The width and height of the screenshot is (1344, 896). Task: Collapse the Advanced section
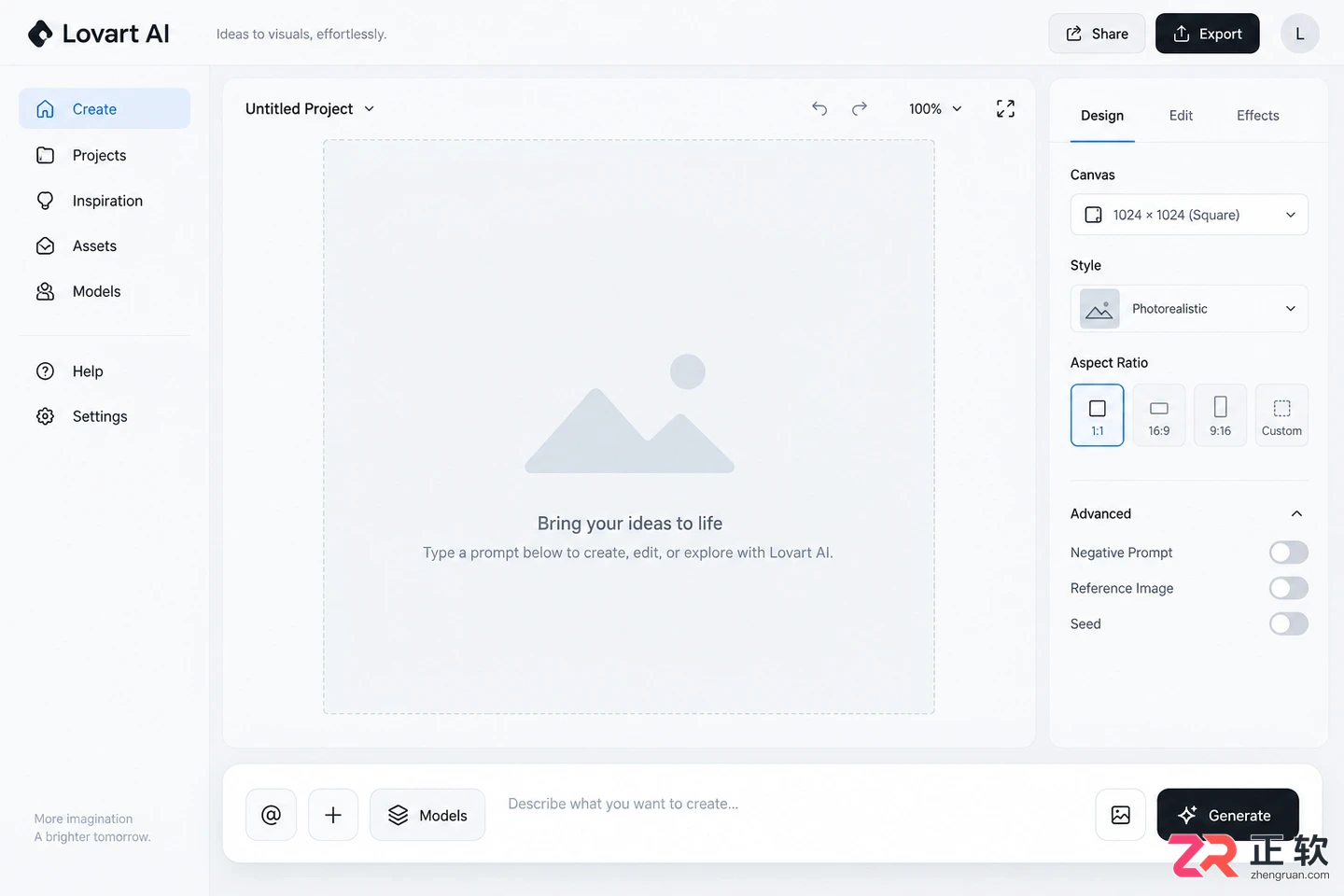tap(1296, 514)
